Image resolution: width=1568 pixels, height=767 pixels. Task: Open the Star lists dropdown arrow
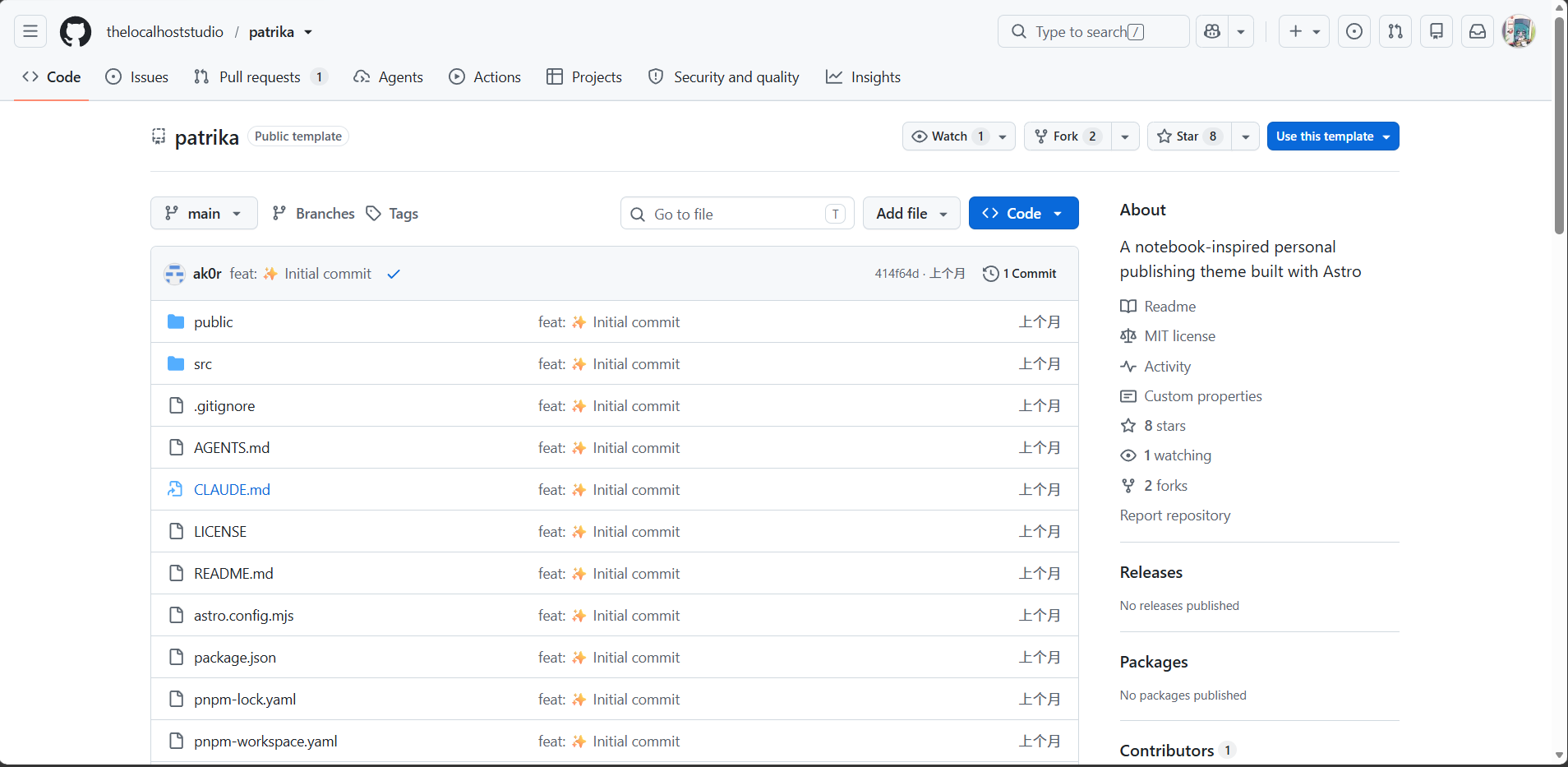1246,136
